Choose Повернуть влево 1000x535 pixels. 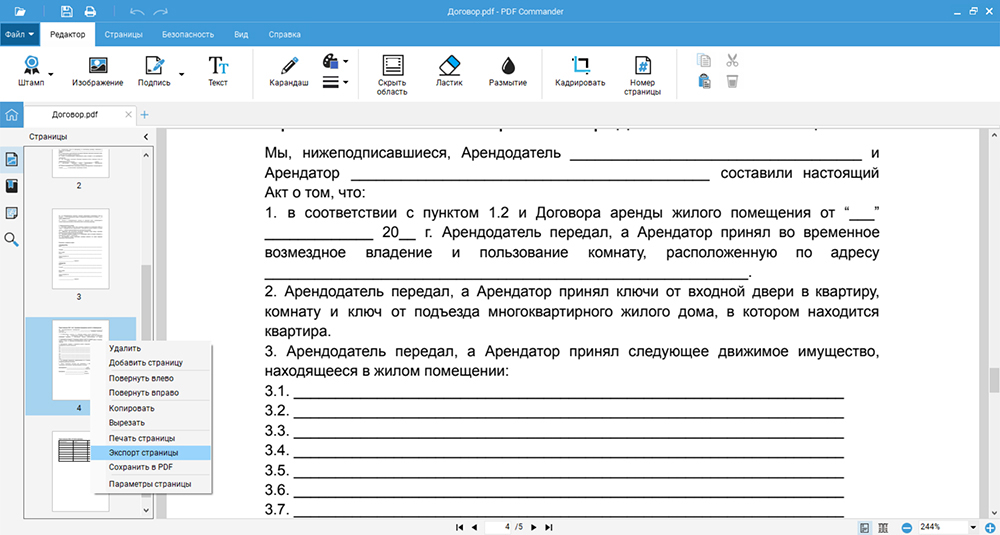pos(151,378)
